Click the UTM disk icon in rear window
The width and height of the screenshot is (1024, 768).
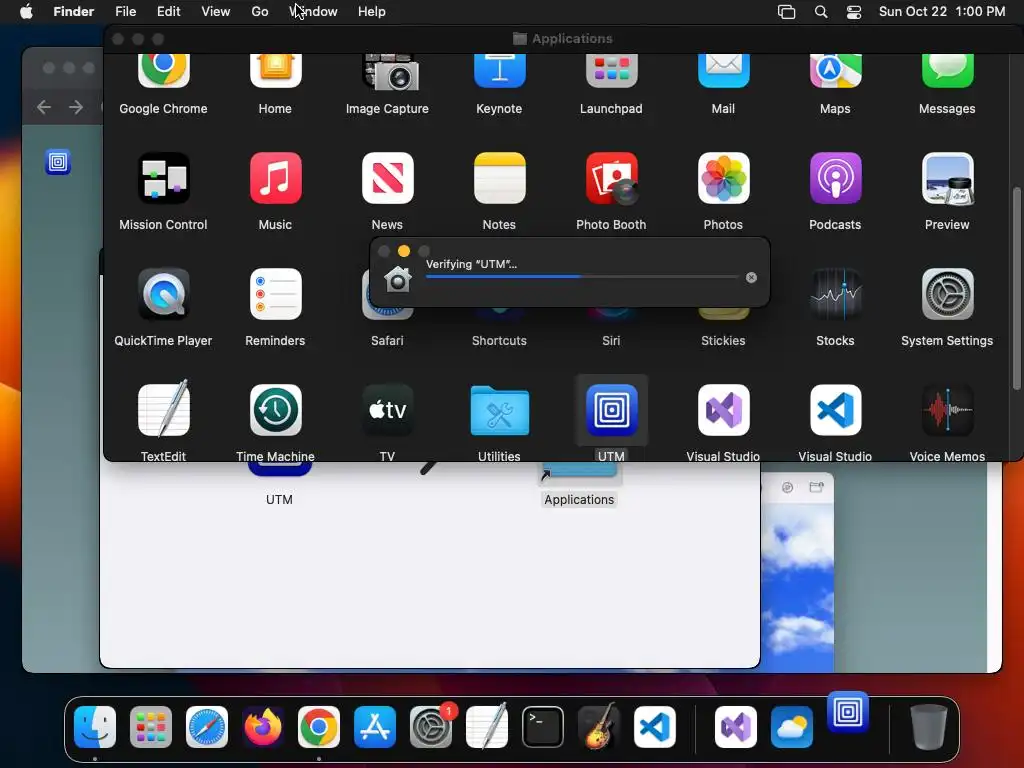(x=57, y=162)
